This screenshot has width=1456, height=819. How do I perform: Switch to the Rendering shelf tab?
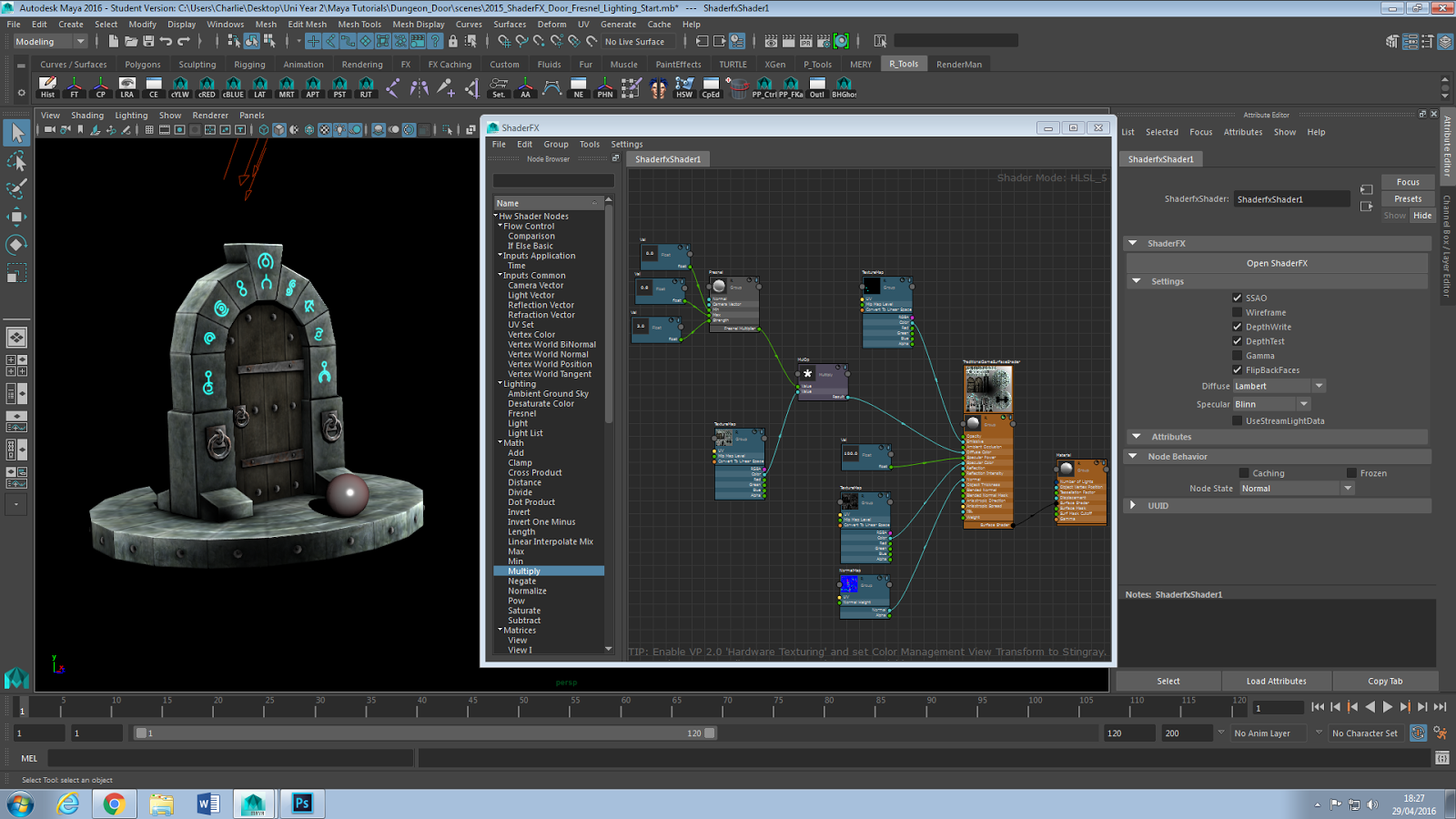tap(361, 64)
